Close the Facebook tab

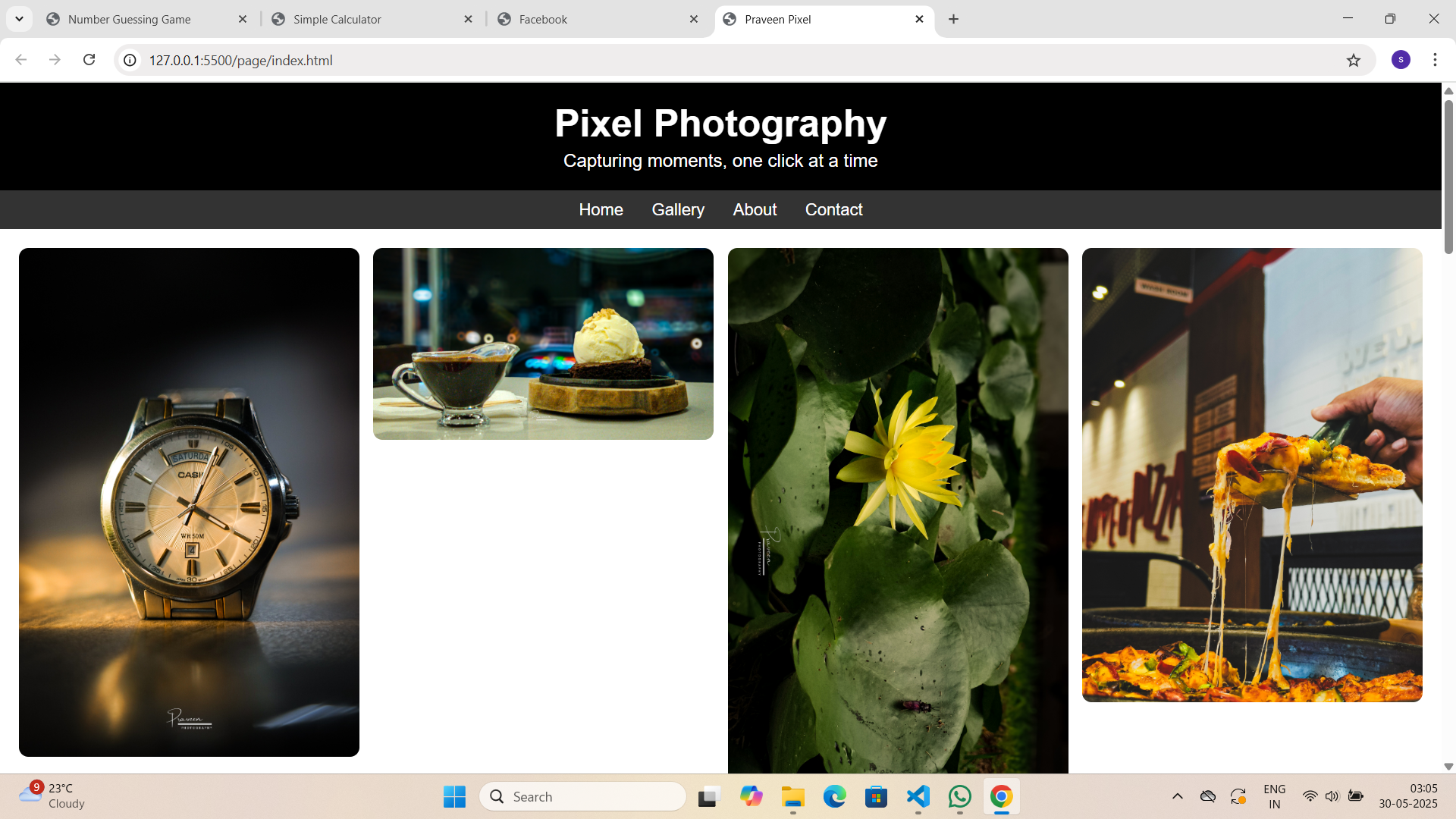[693, 19]
